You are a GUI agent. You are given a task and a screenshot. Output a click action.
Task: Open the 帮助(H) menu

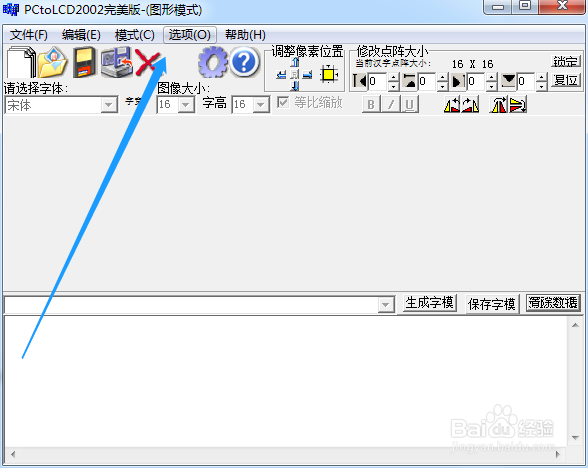pos(245,35)
